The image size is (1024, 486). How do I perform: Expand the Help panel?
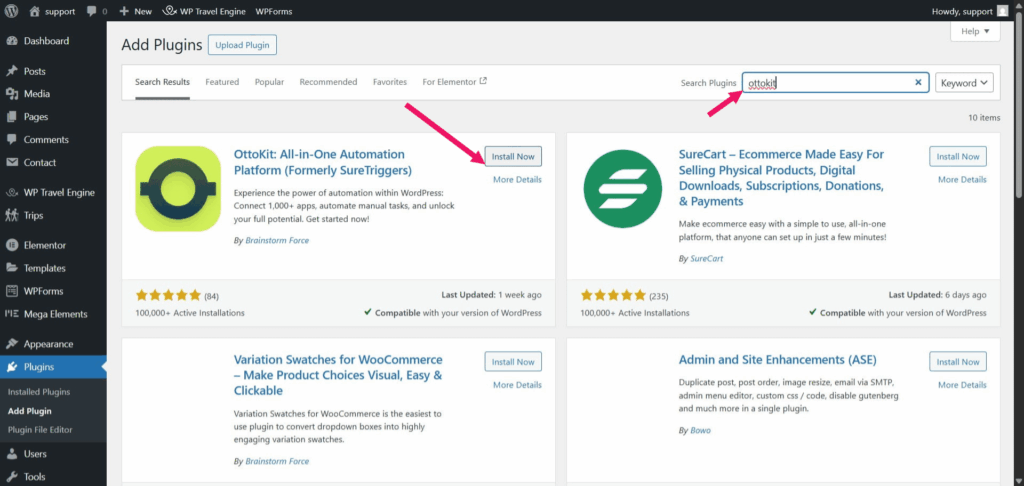(976, 31)
